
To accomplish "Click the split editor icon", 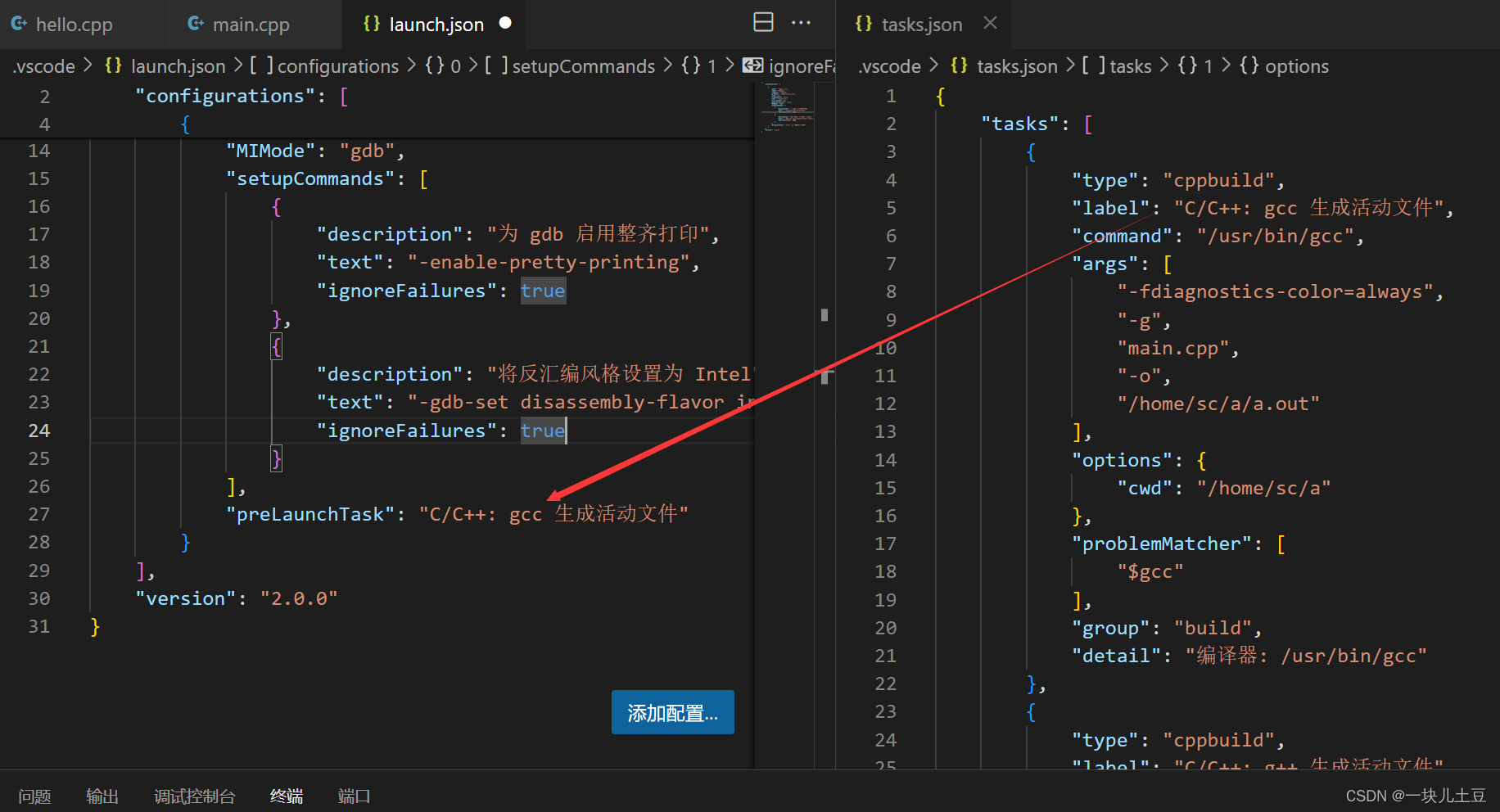I will point(763,22).
